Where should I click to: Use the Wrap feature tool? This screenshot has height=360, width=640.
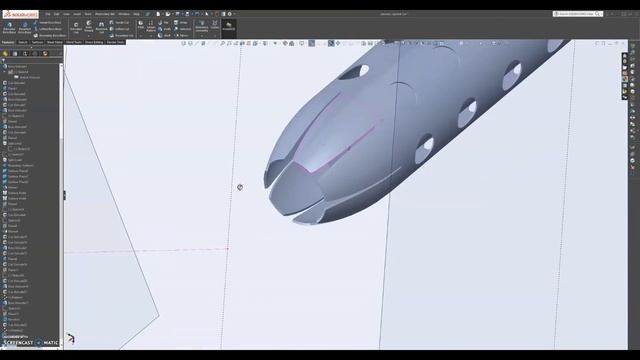coord(181,22)
